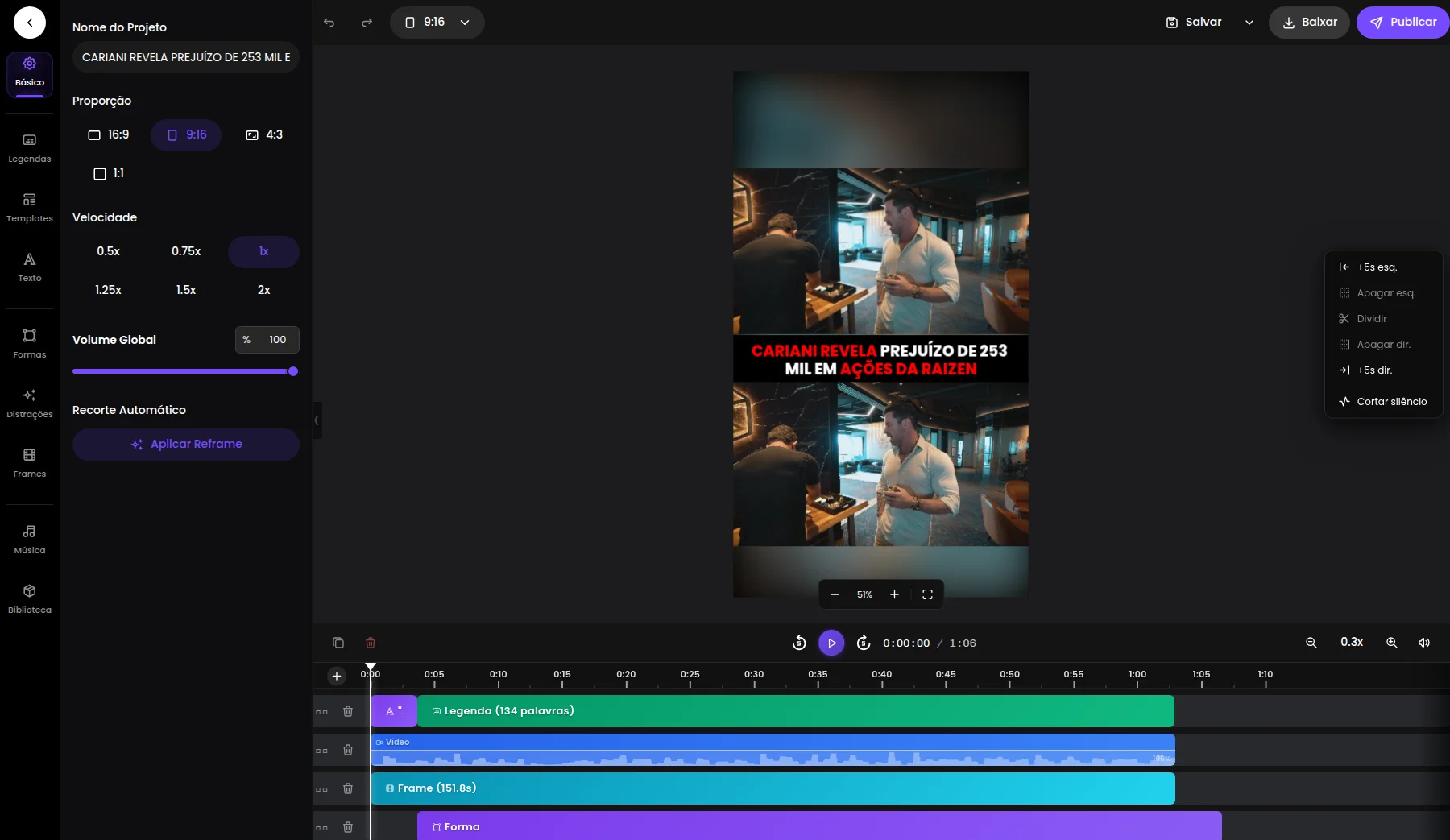Mute timeline audio with the speaker icon
1450x840 pixels.
pyautogui.click(x=1423, y=643)
